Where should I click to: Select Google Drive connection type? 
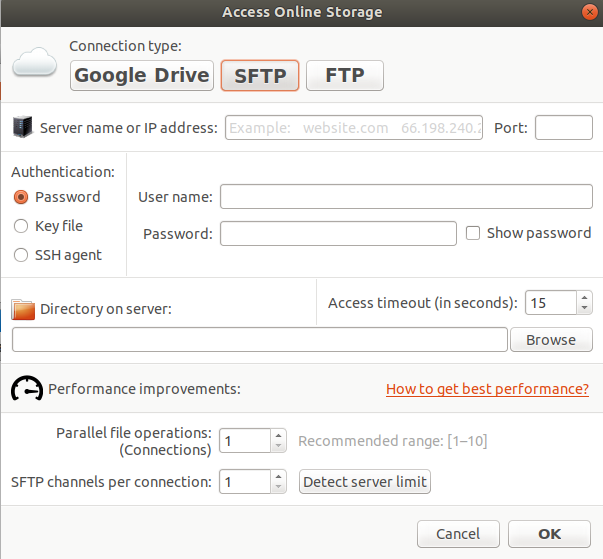(x=142, y=75)
